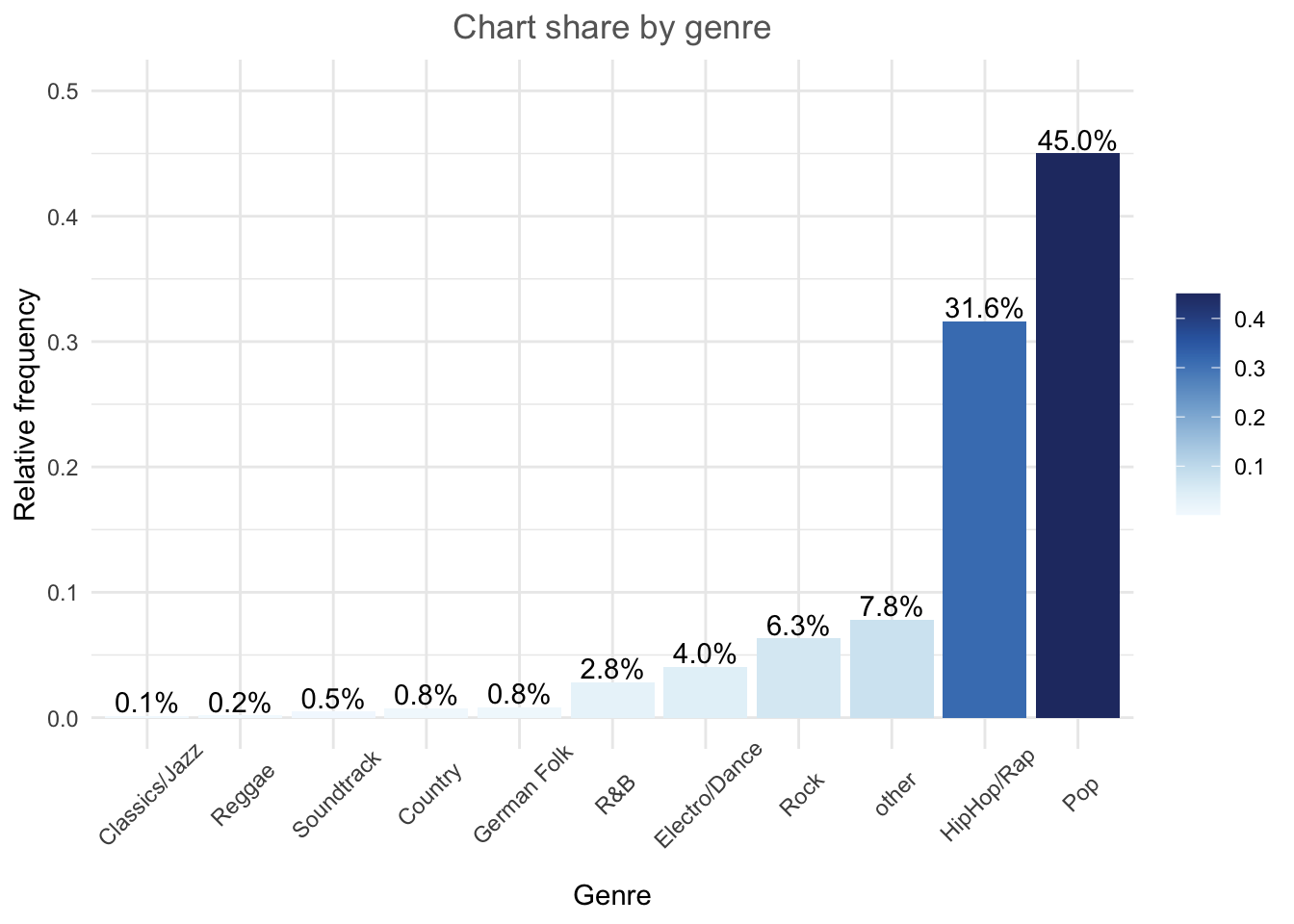Click the blue HipHop/Rap bar
1294x924 pixels.
coord(984,520)
